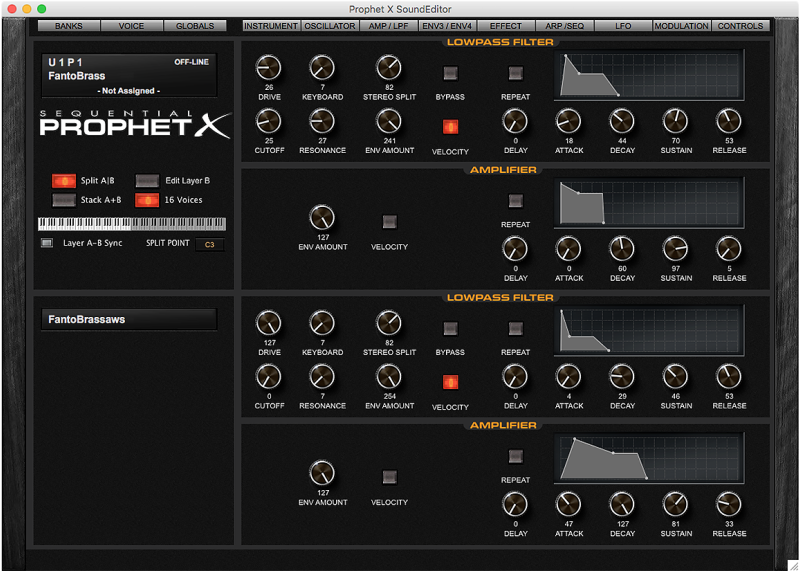Switch to the Oscillator tab
800x571 pixels.
[x=330, y=26]
